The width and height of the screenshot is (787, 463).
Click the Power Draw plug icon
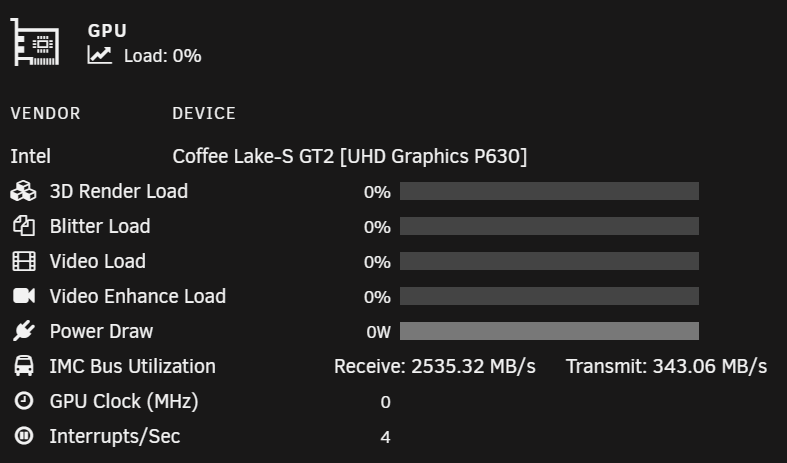tap(24, 331)
